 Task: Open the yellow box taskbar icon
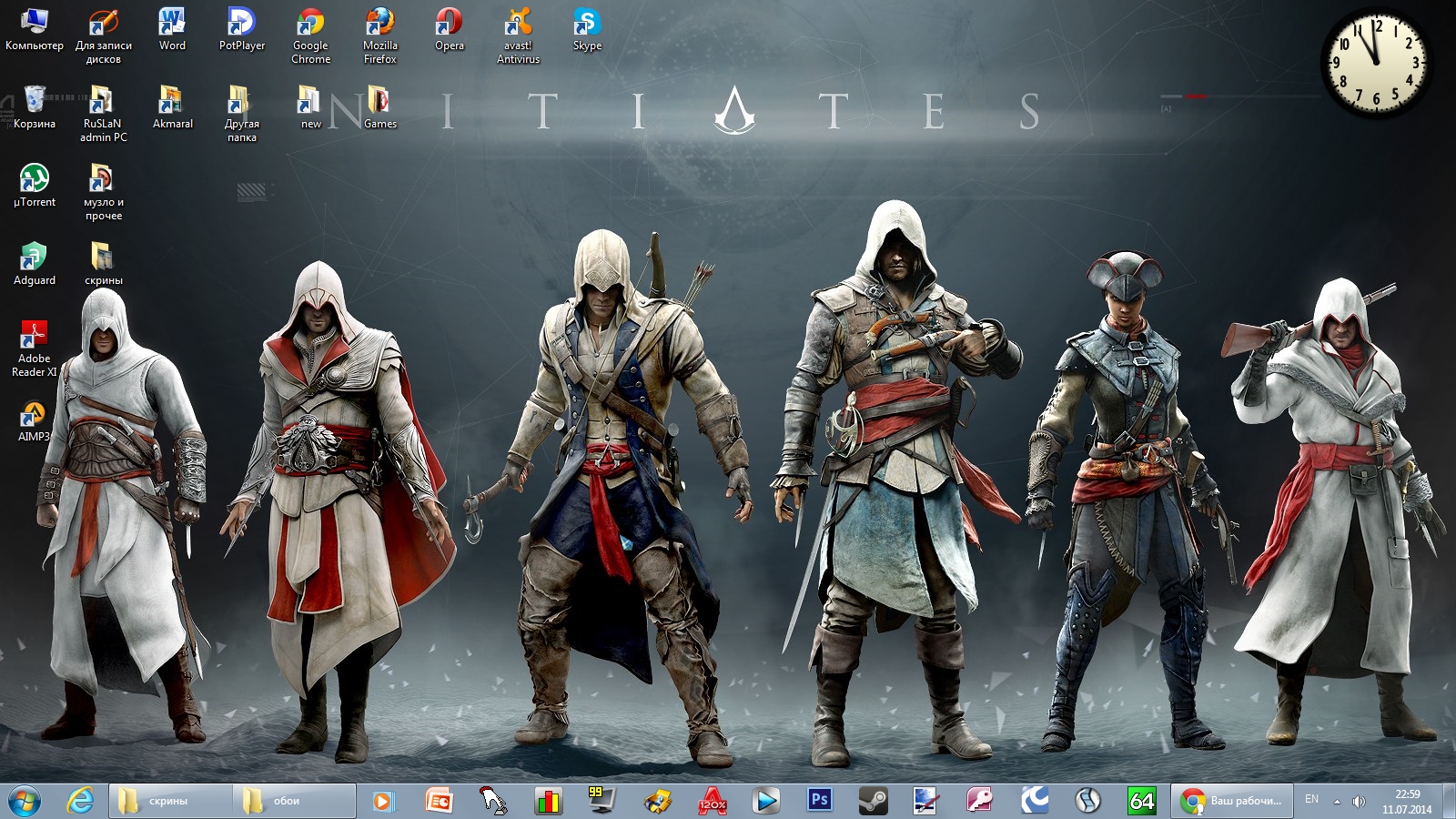coord(657,801)
